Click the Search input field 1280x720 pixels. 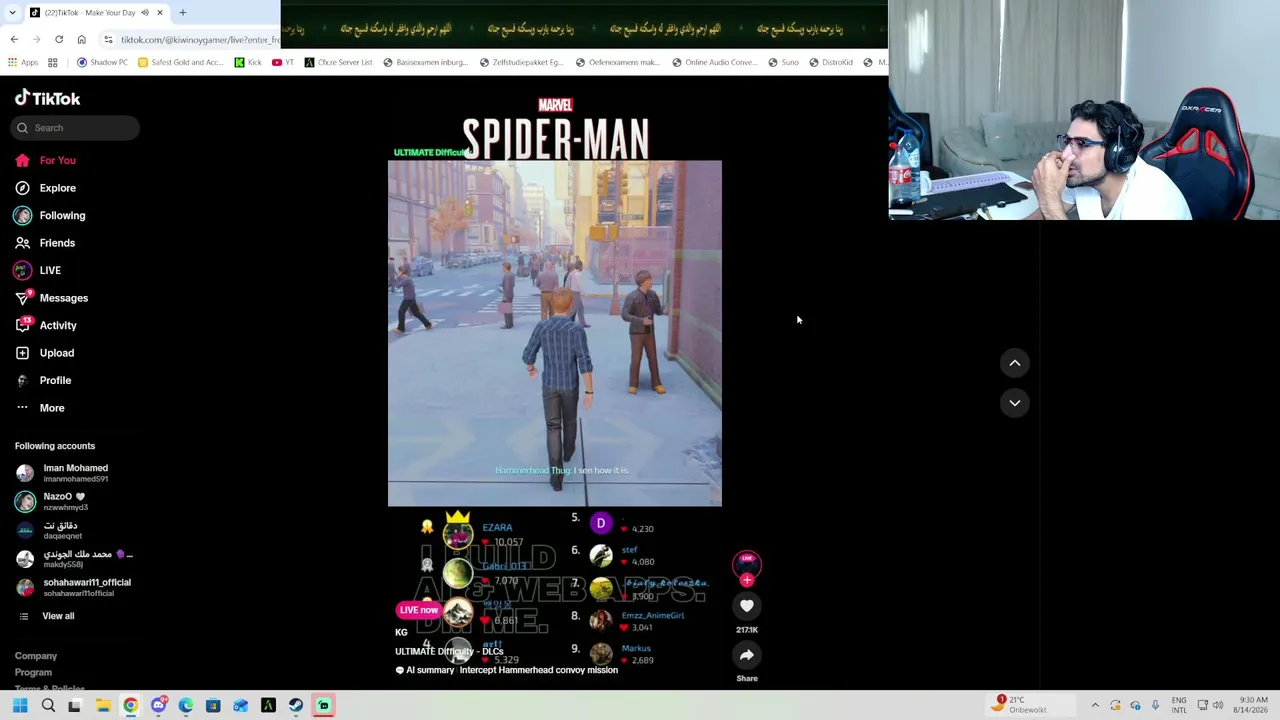tap(76, 128)
